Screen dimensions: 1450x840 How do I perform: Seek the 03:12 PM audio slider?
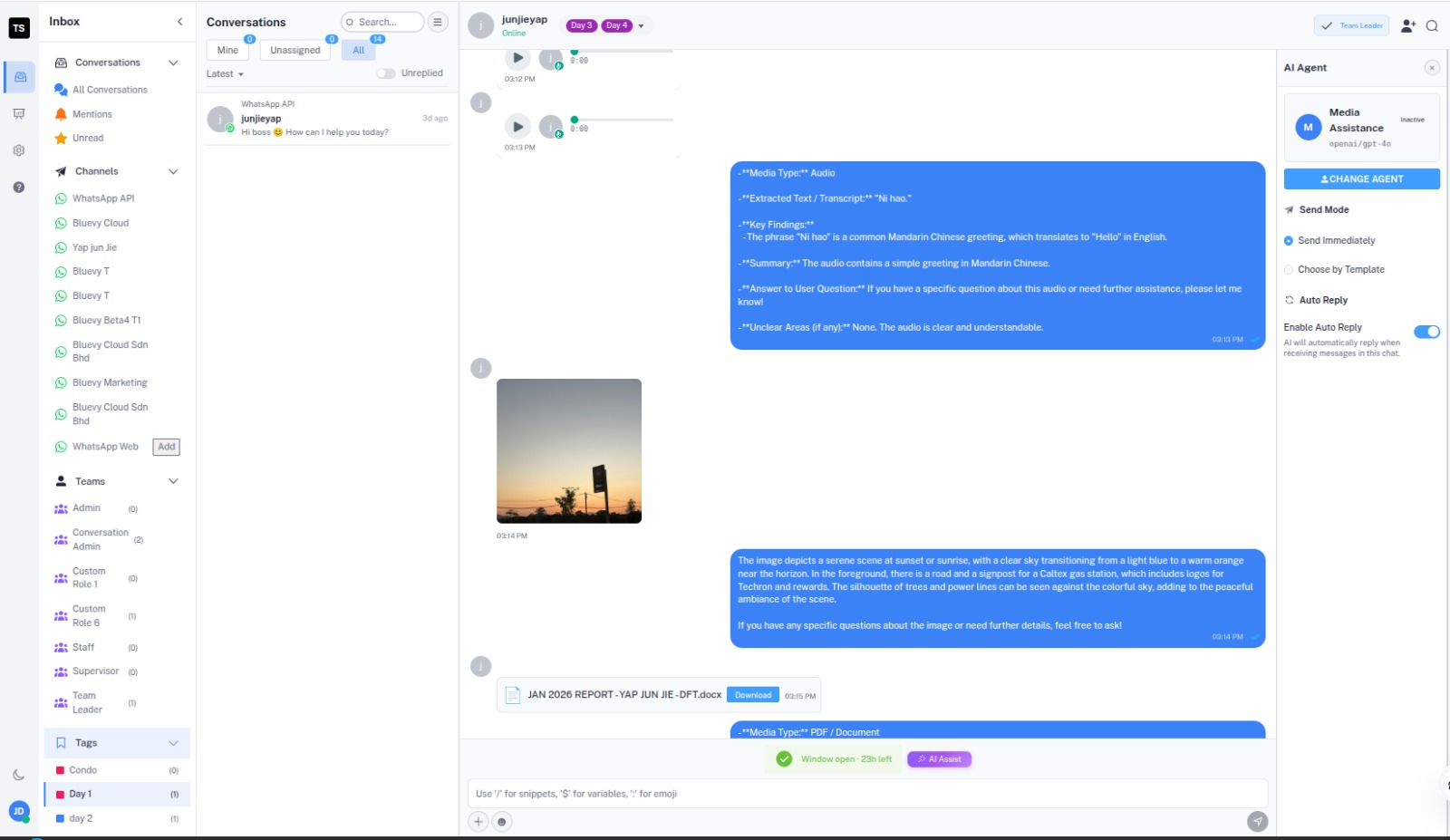pos(623,52)
